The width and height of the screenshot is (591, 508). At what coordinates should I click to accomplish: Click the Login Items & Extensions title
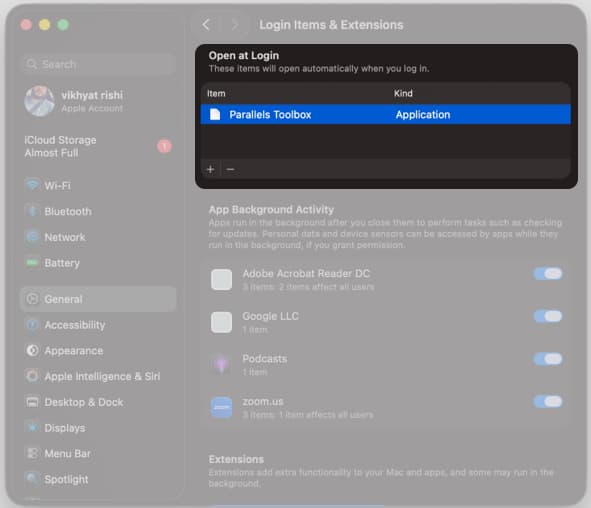331,25
